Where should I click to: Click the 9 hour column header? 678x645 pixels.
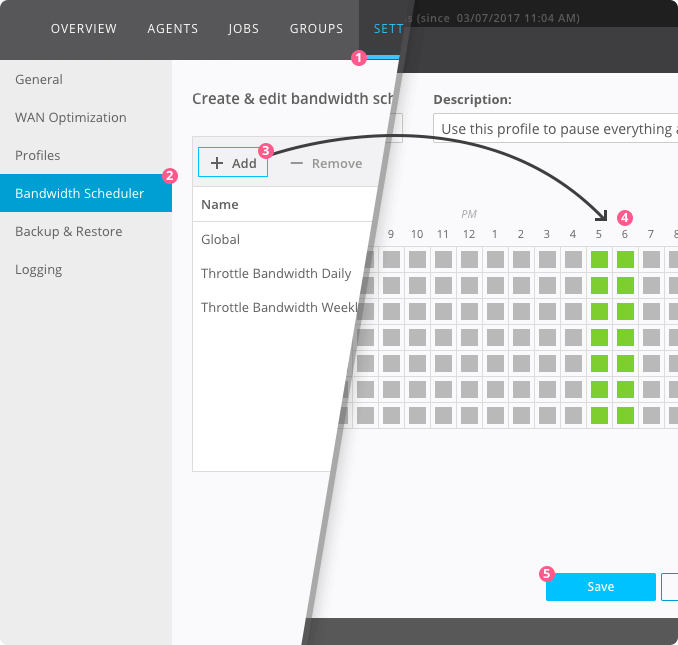(390, 234)
